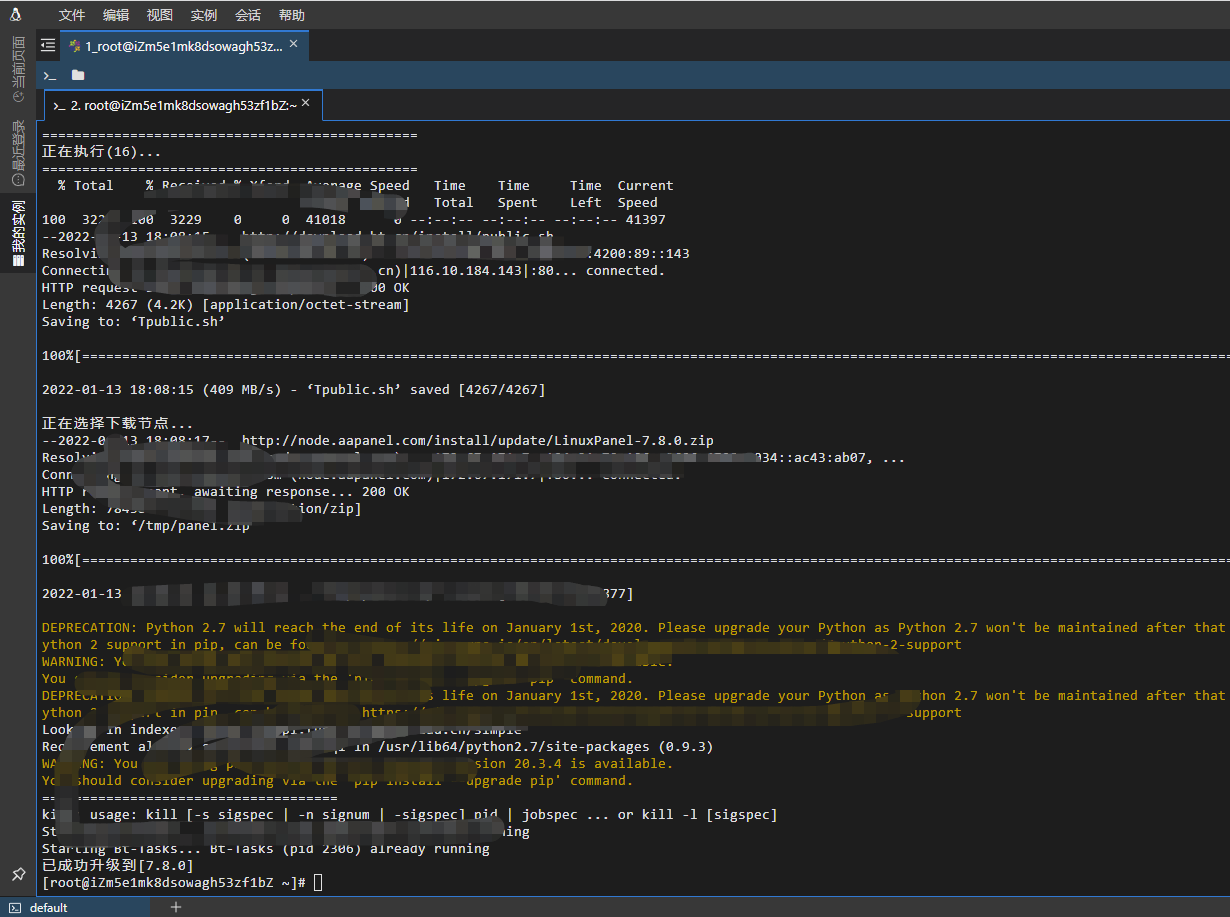
Task: Toggle the sidebar list icon beside tabs
Action: (x=48, y=45)
